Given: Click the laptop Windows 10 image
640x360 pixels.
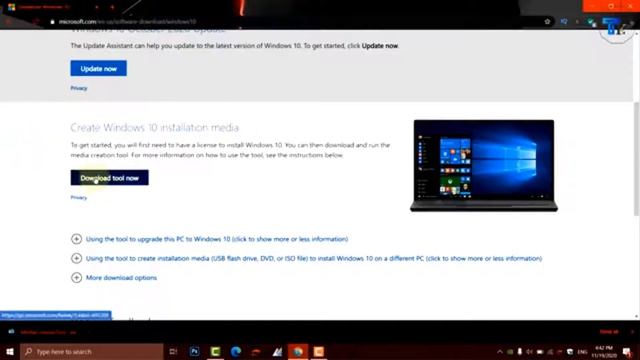Looking at the screenshot, I should click(484, 165).
